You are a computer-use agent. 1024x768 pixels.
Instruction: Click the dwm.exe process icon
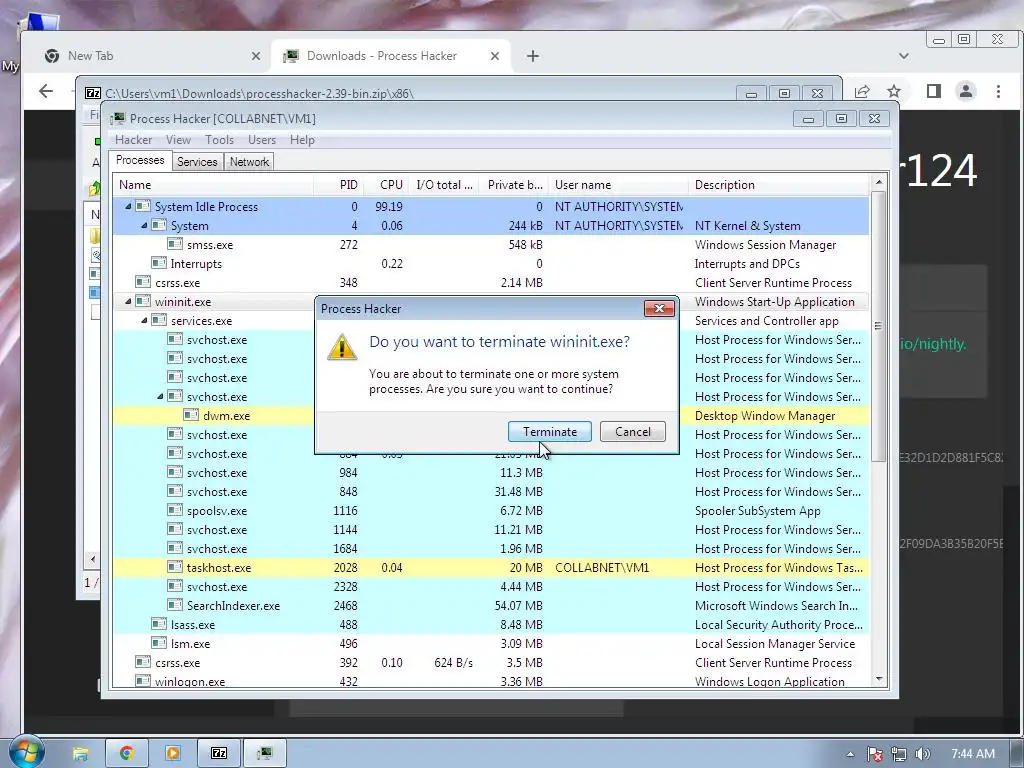point(191,415)
